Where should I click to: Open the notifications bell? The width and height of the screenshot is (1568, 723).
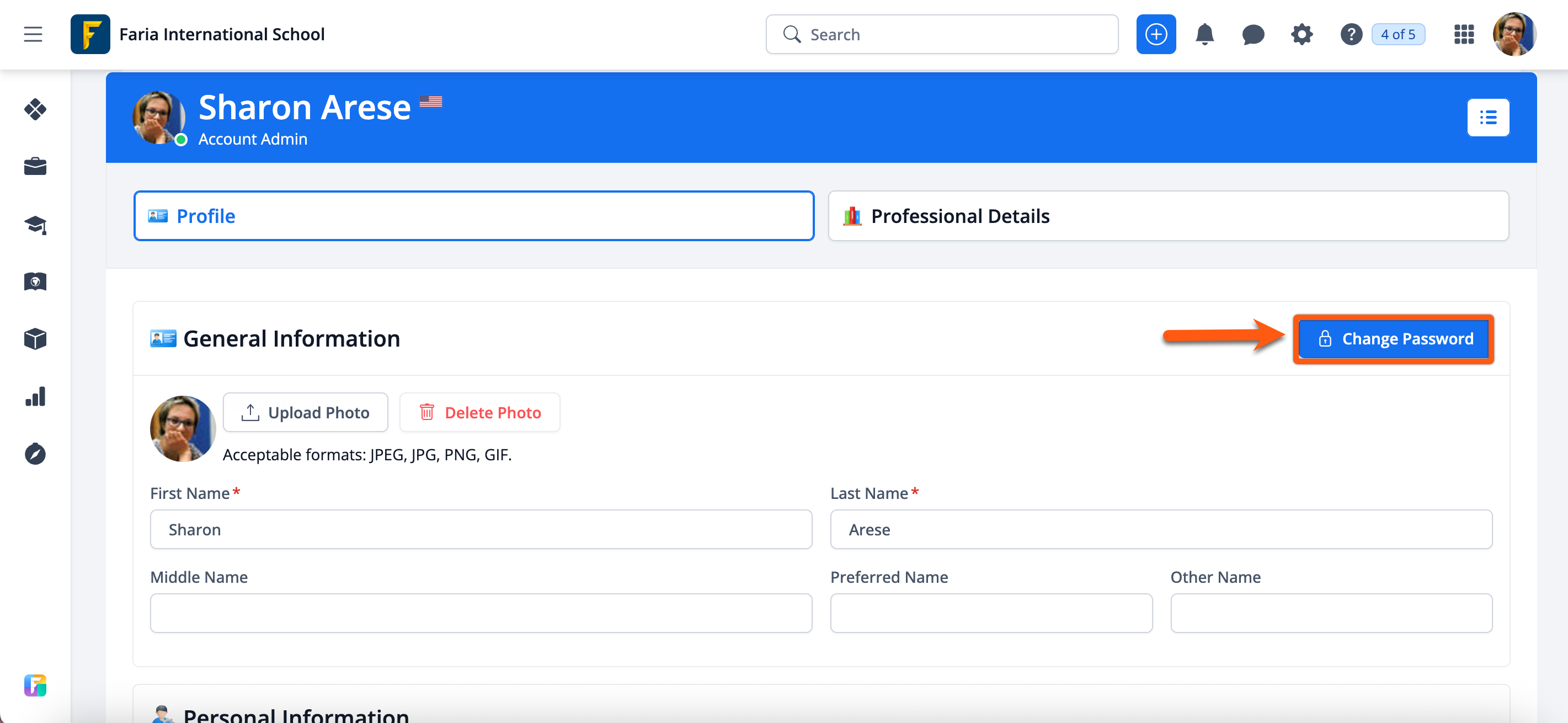tap(1204, 34)
